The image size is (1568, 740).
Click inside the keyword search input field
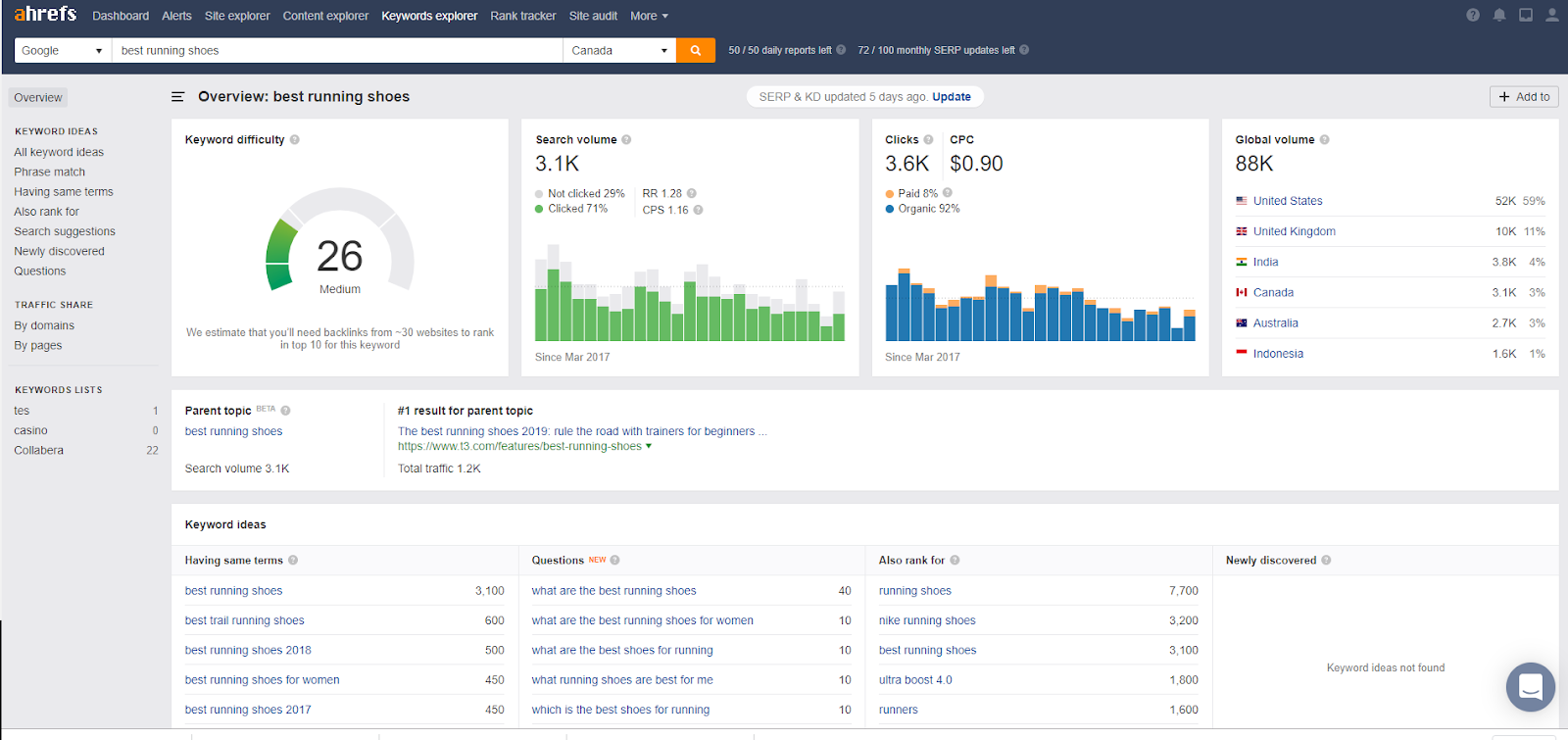point(337,50)
